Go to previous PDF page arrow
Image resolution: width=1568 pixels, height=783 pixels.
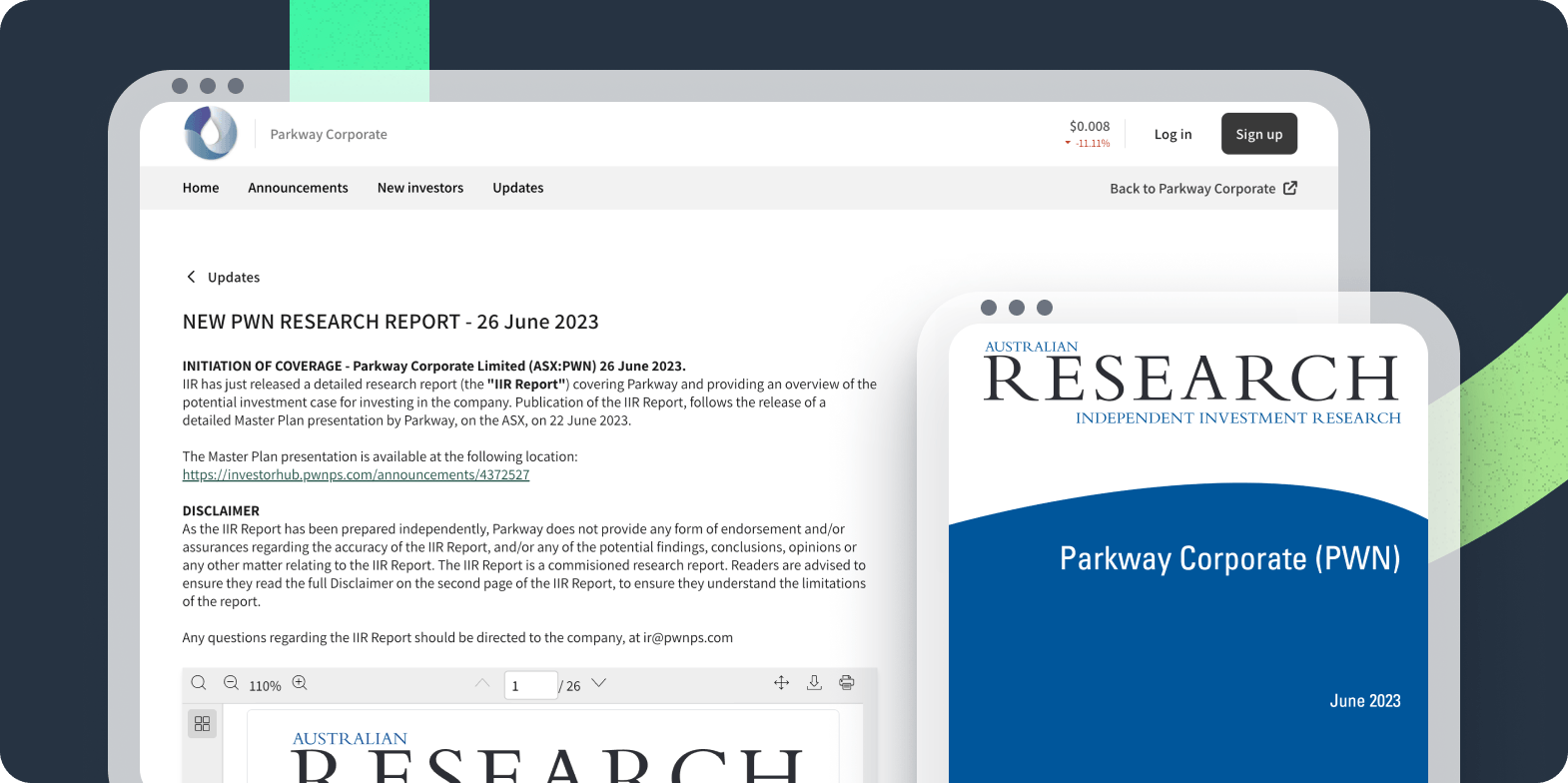click(482, 683)
